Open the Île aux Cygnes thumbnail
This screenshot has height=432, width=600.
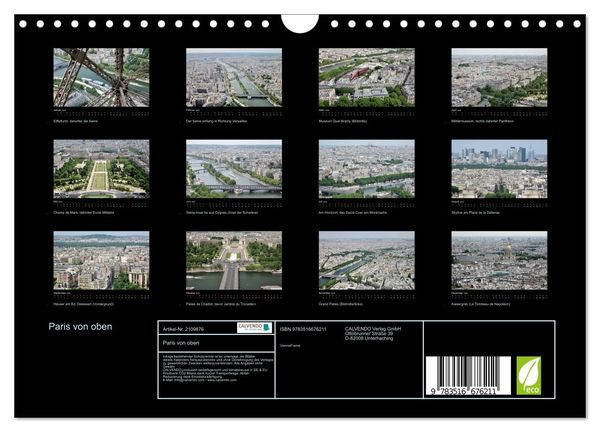(234, 169)
